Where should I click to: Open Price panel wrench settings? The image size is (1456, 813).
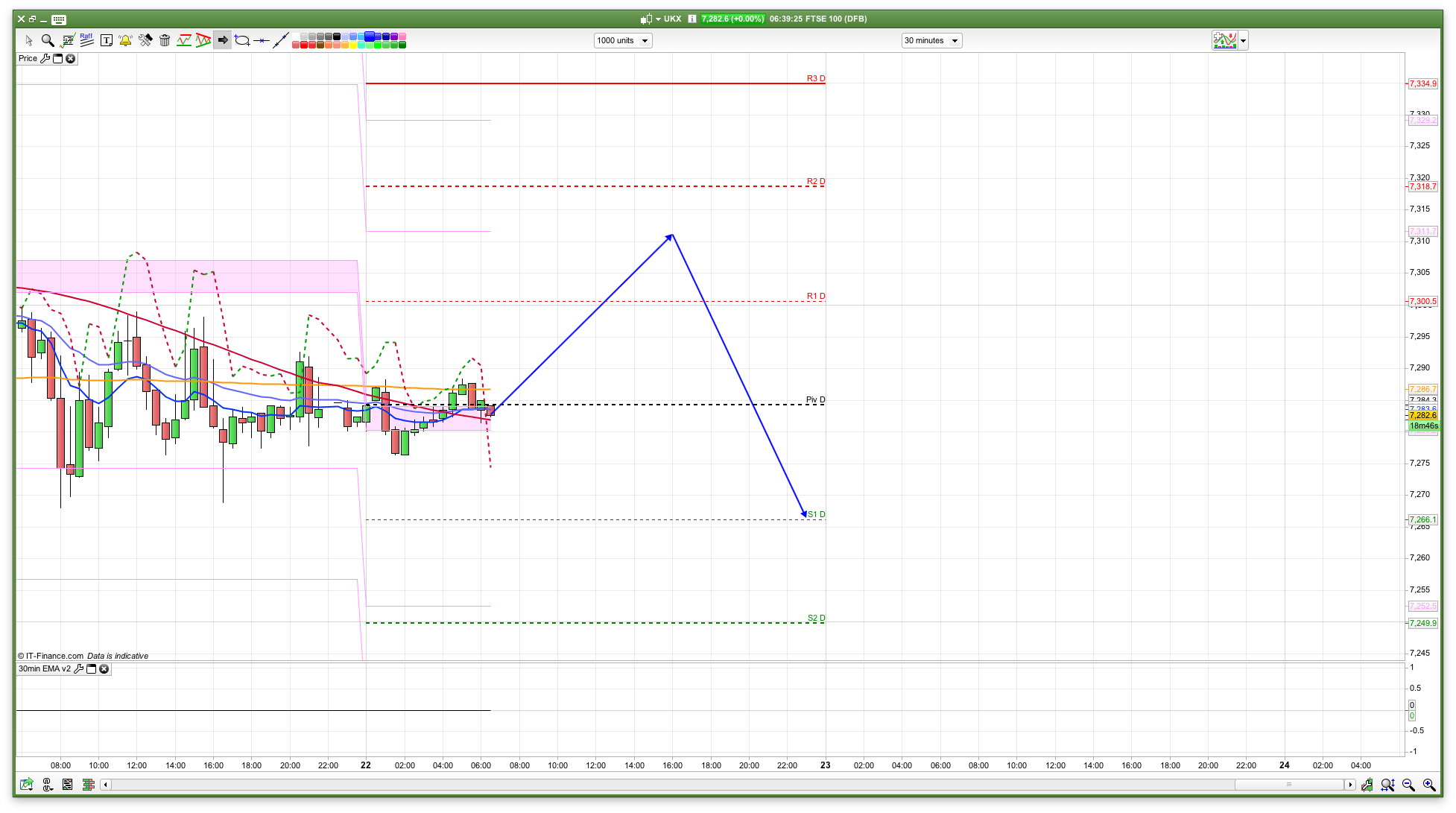coord(45,58)
